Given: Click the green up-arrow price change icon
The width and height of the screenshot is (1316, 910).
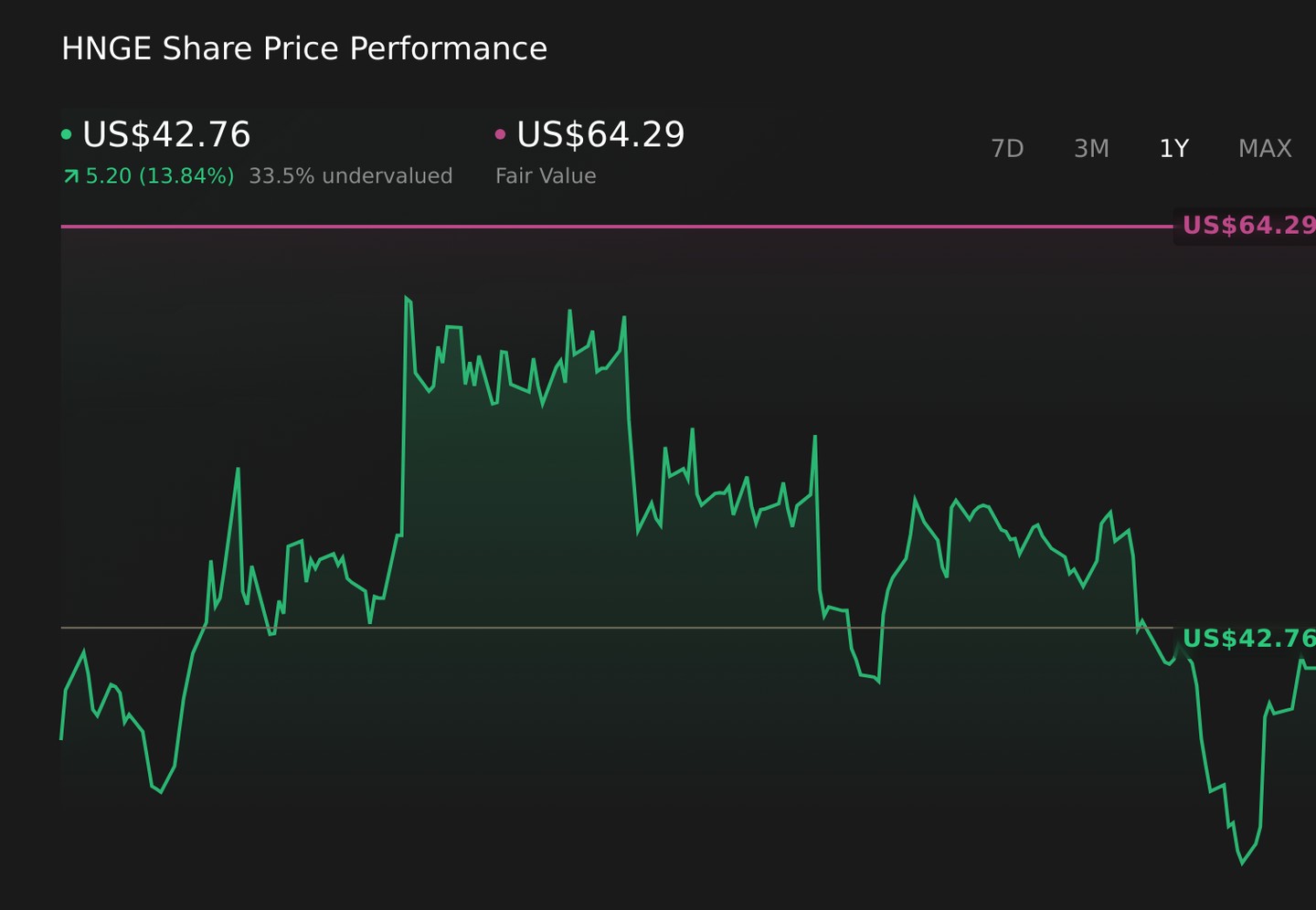Looking at the screenshot, I should point(71,176).
